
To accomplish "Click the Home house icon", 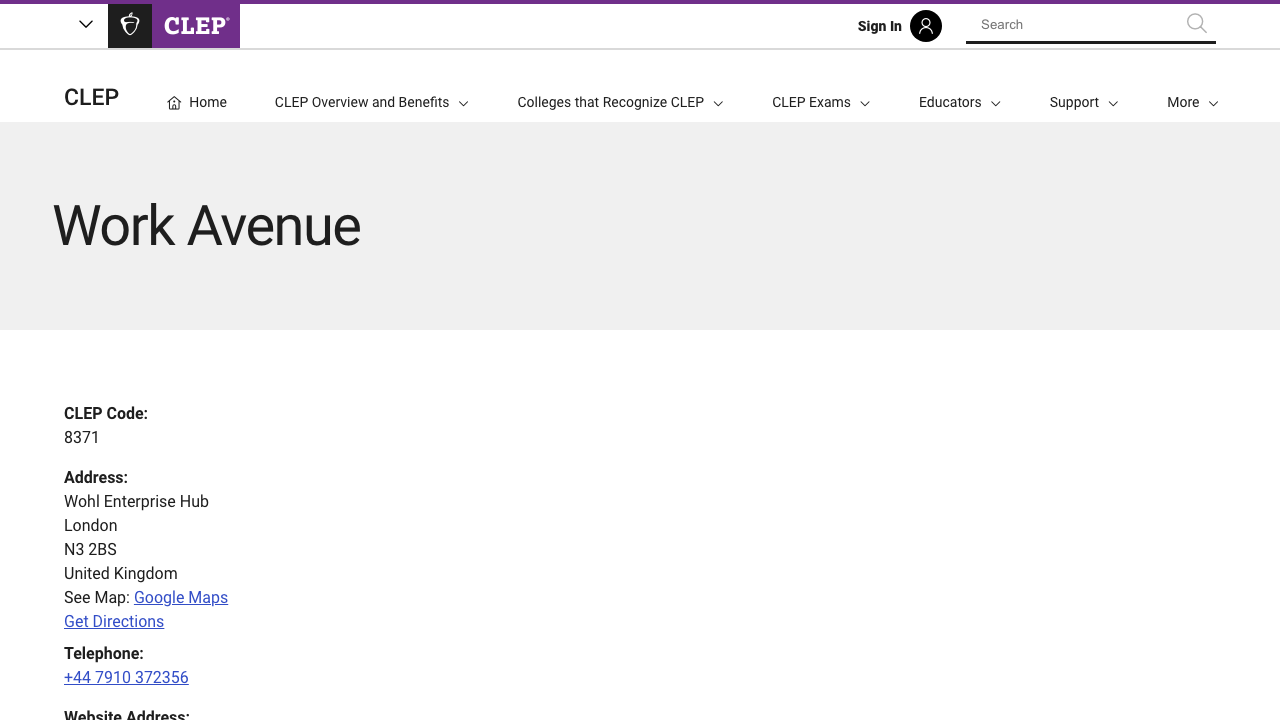I will click(174, 103).
